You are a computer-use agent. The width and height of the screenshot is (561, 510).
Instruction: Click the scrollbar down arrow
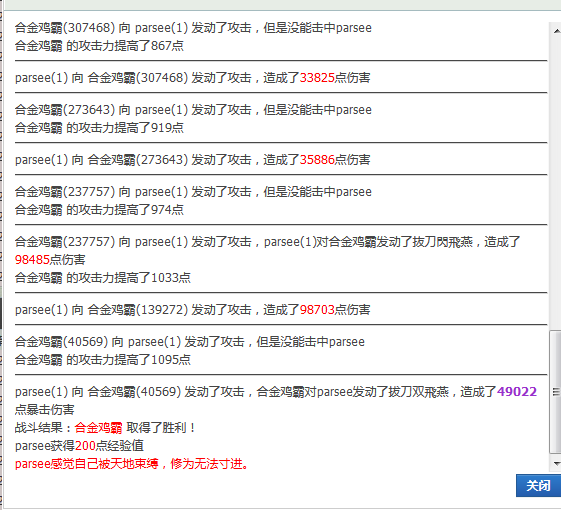click(x=556, y=463)
